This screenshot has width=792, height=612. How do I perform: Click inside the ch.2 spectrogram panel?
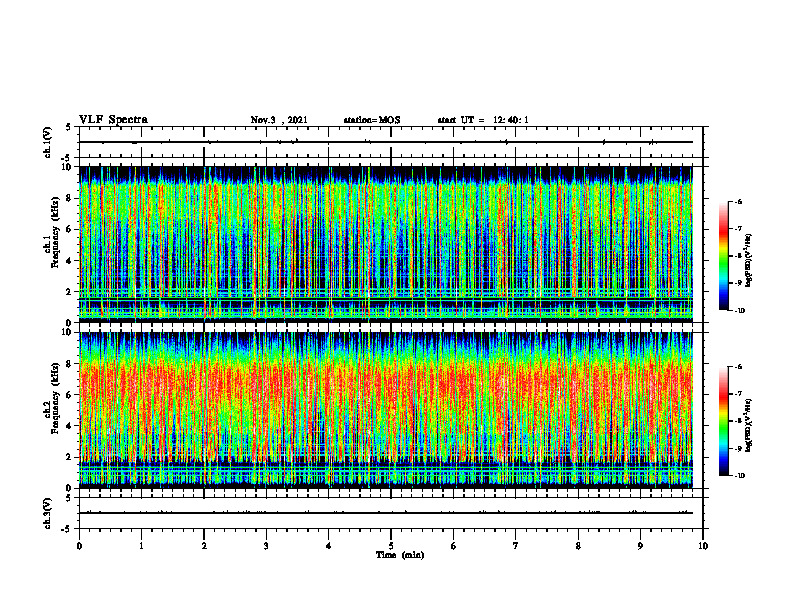(386, 410)
